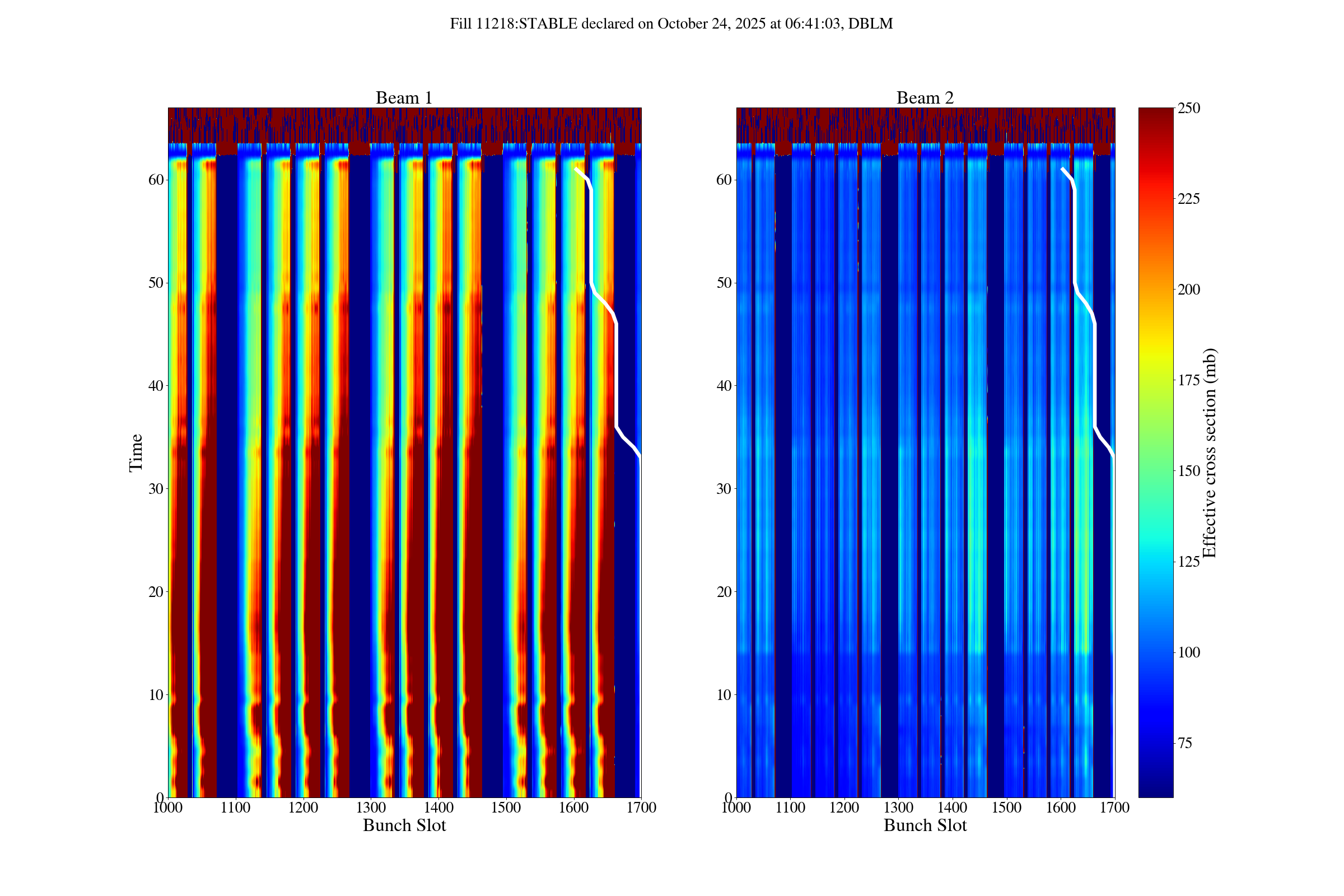Click the 200 tick label on colorbar
Screen dimensions: 1344x896
pyautogui.click(x=1188, y=290)
